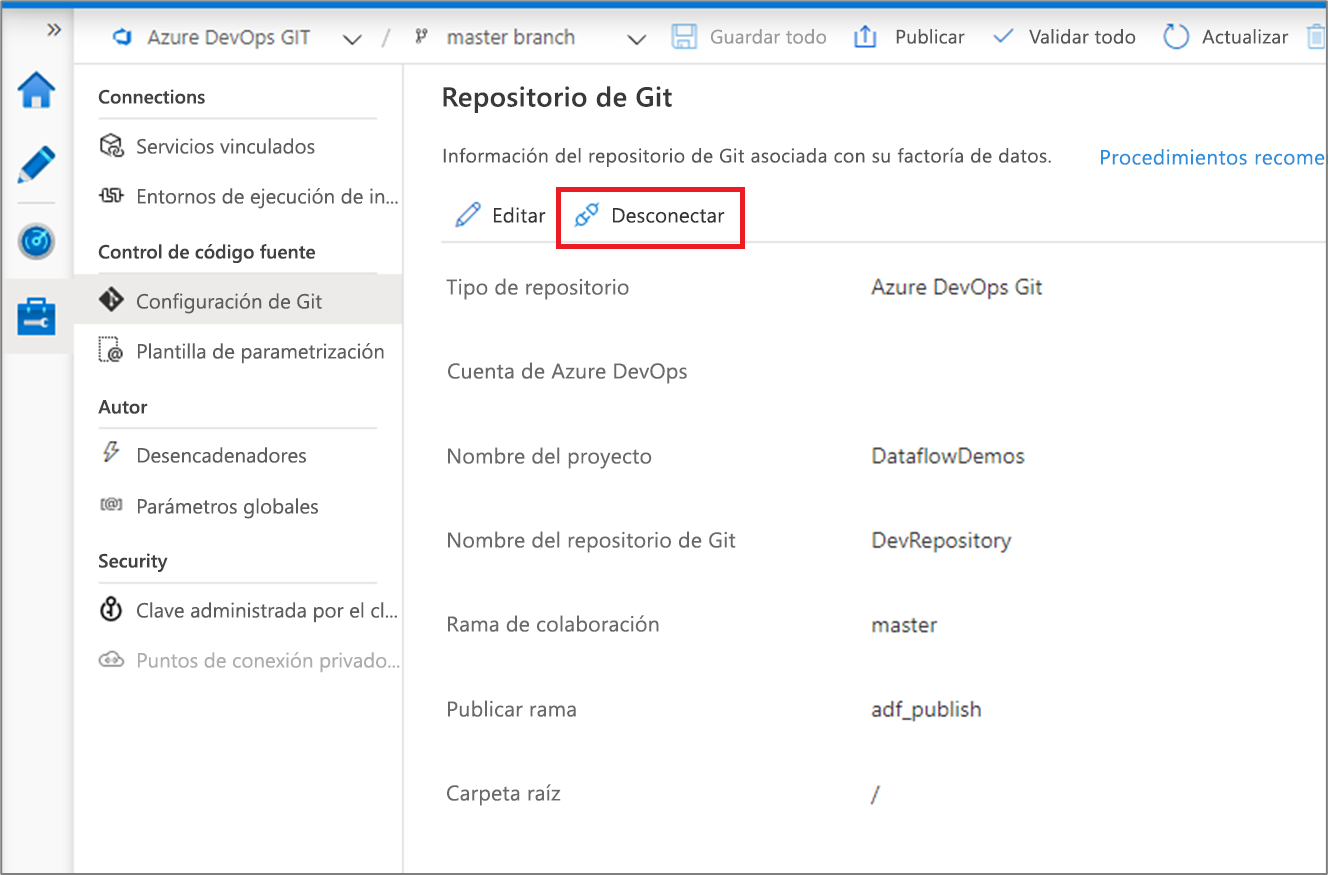Click the Security section header
The image size is (1328, 875).
click(x=132, y=561)
